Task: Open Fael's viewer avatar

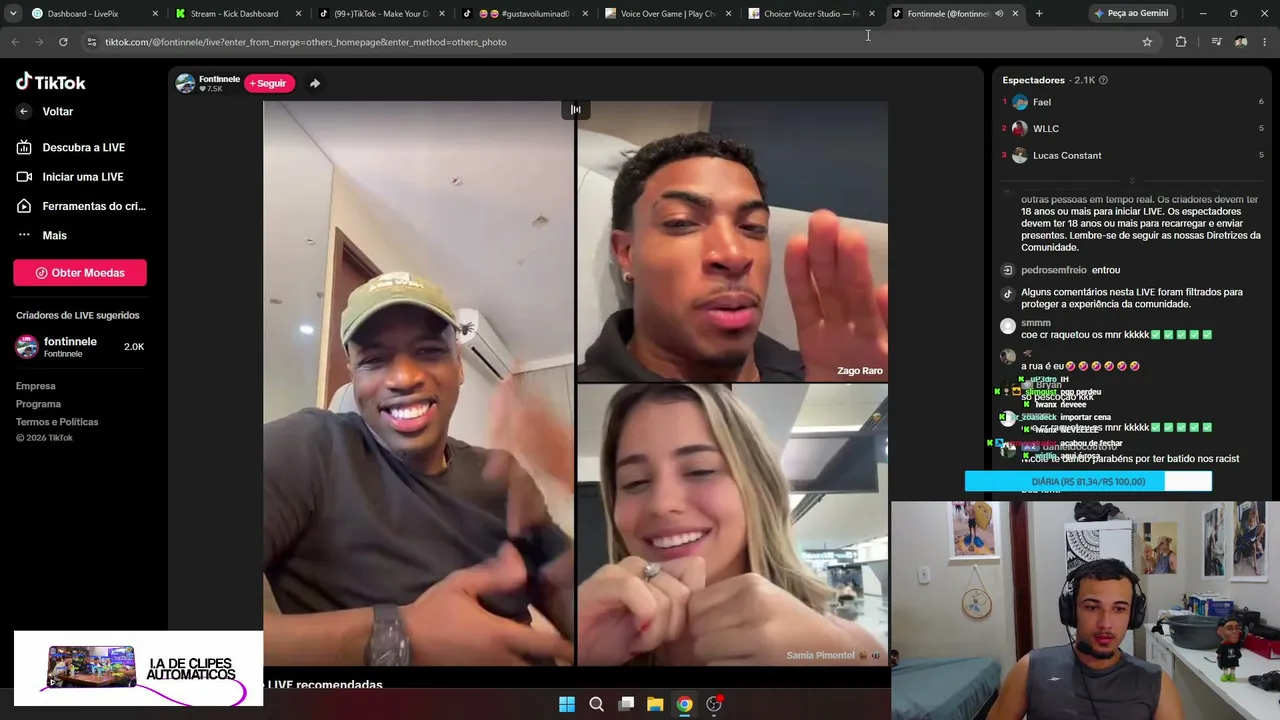Action: point(1019,102)
